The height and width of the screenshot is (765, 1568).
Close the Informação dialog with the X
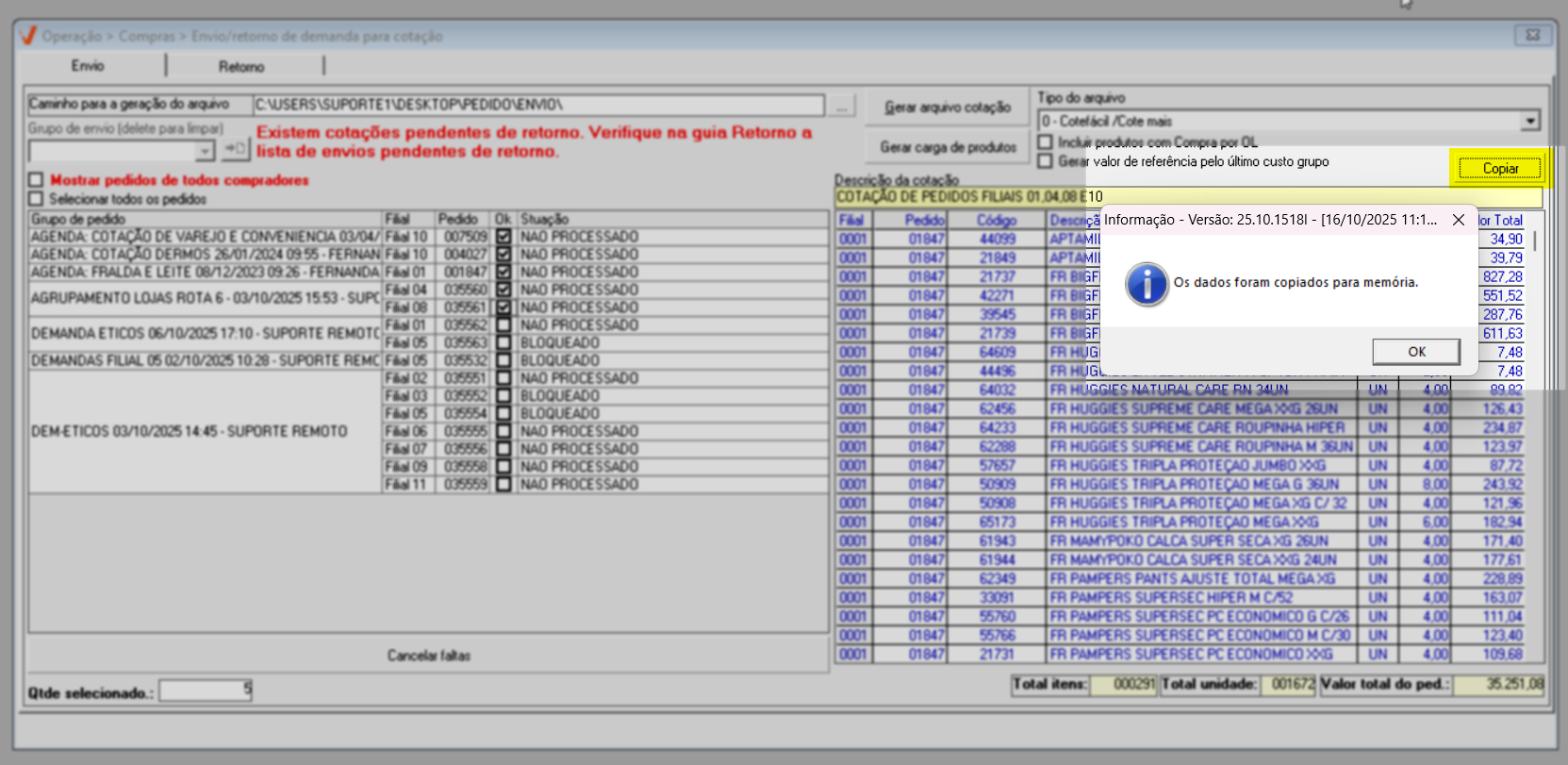1458,220
